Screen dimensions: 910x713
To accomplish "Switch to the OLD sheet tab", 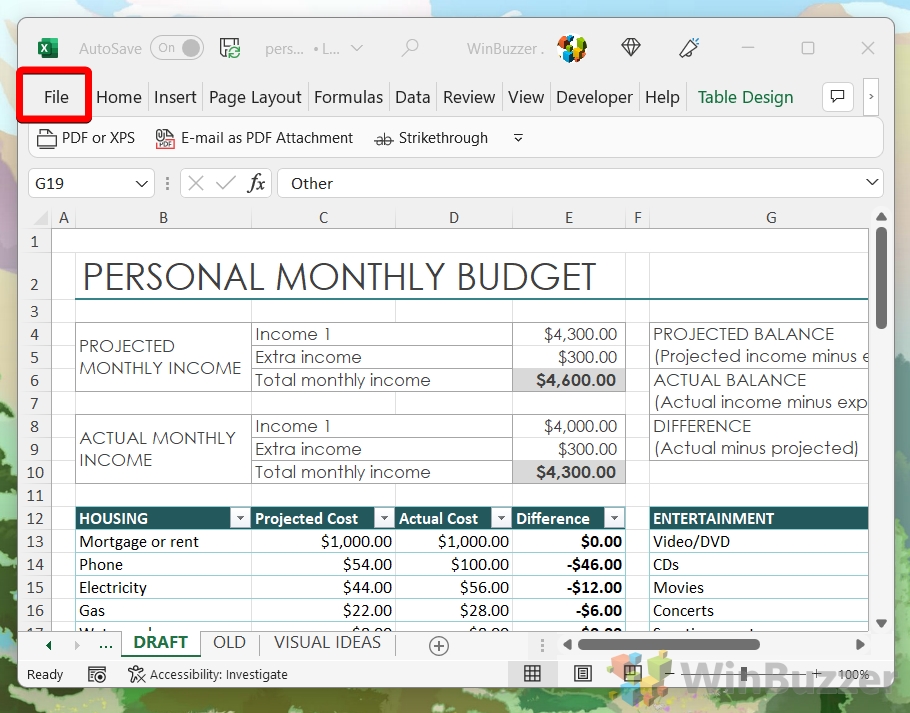I will pyautogui.click(x=229, y=643).
